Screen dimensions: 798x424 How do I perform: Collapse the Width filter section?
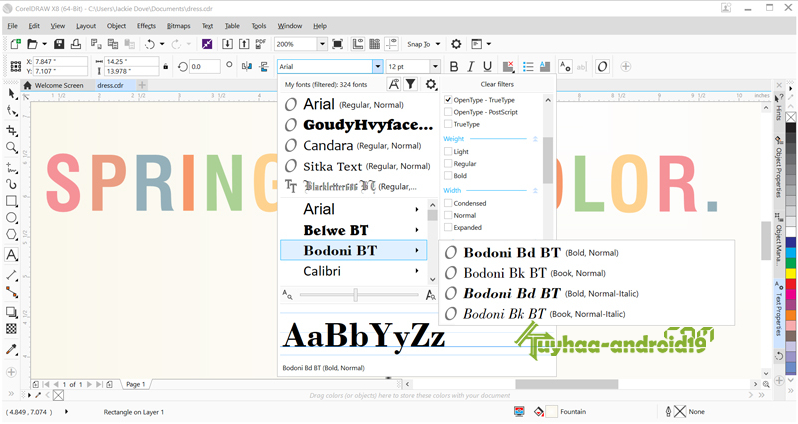pos(535,190)
